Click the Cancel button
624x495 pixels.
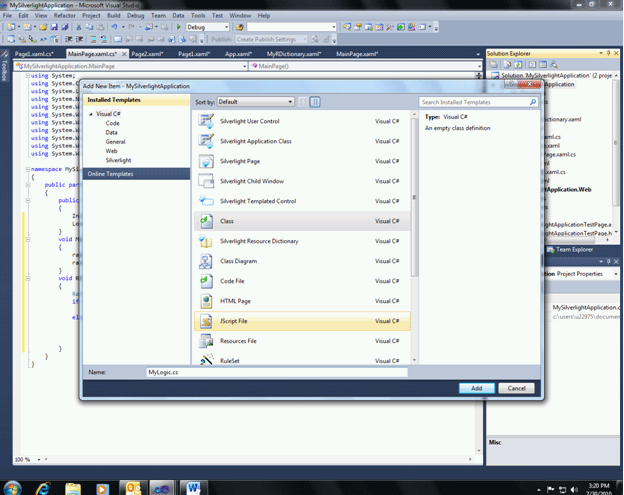pyautogui.click(x=516, y=388)
